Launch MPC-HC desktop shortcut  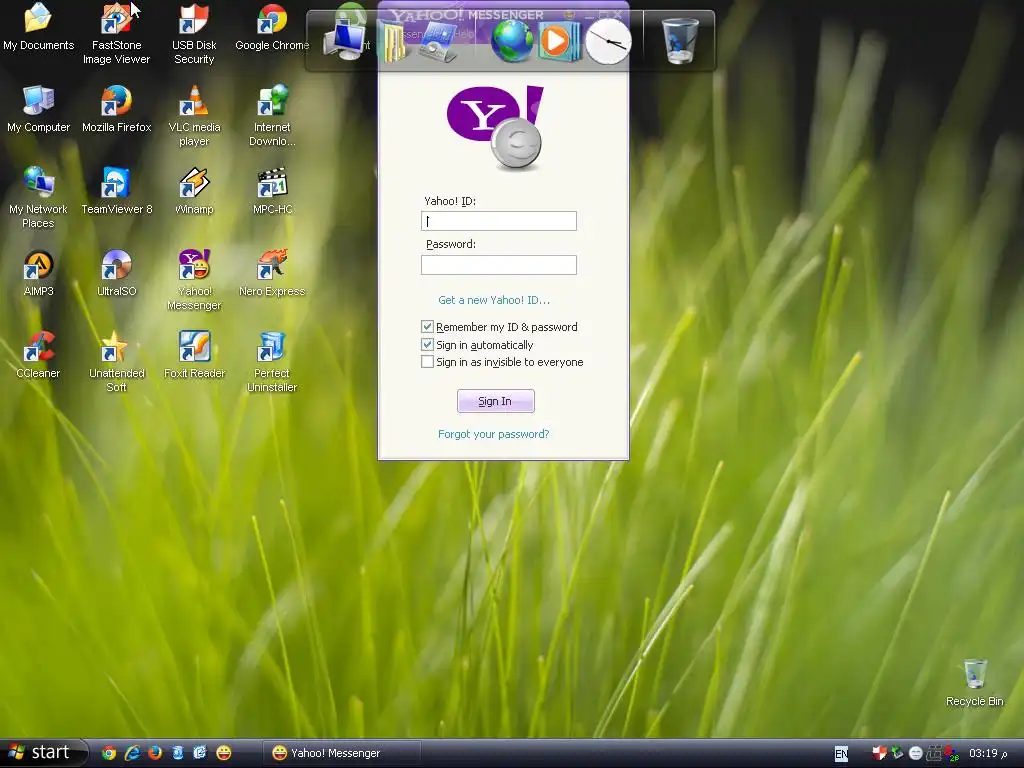(272, 191)
